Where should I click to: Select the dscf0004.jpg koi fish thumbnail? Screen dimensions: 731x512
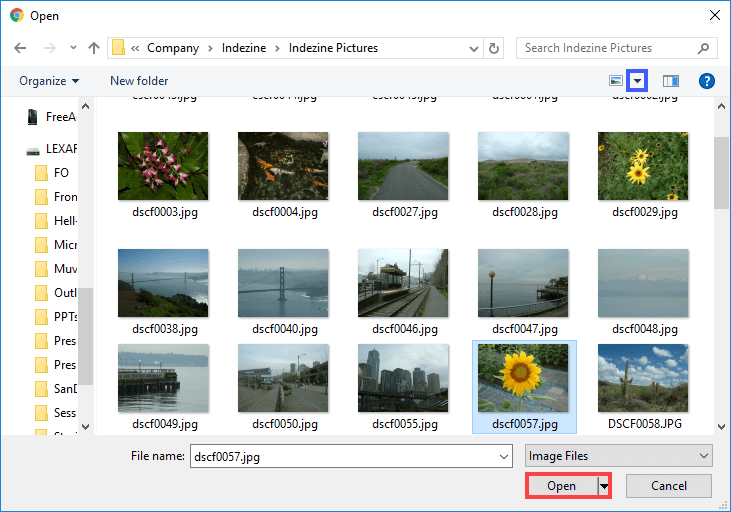point(283,166)
